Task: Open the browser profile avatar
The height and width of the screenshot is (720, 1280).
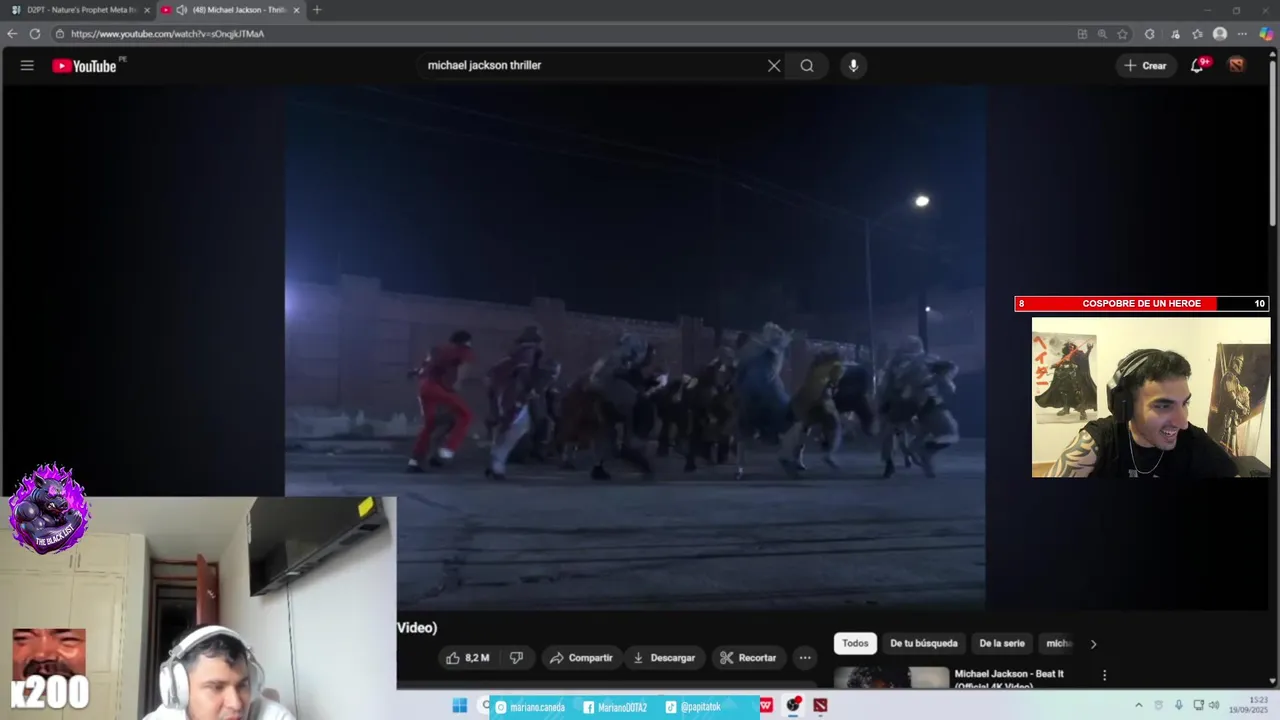Action: coord(1220,34)
